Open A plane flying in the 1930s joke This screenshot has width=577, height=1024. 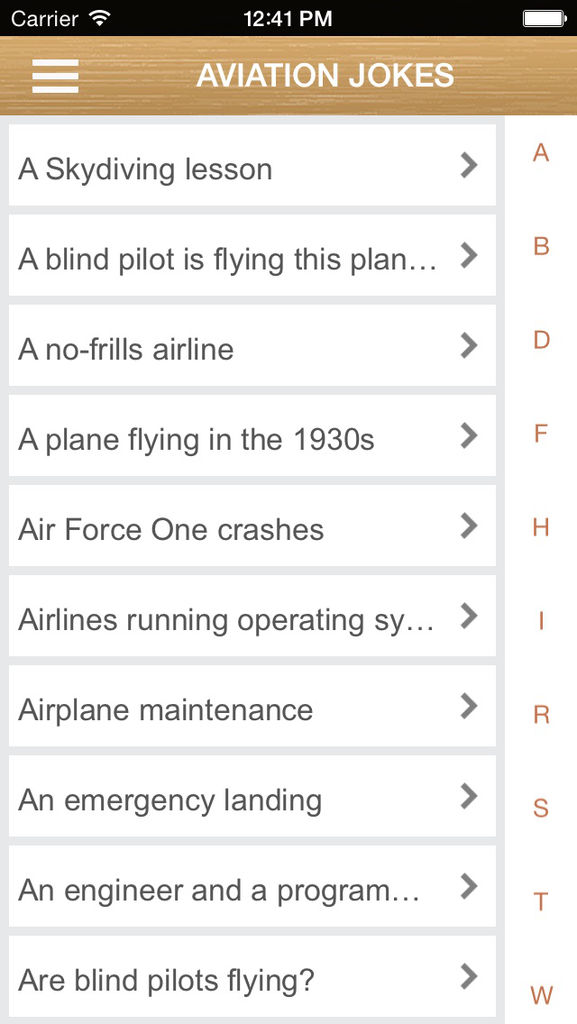252,436
